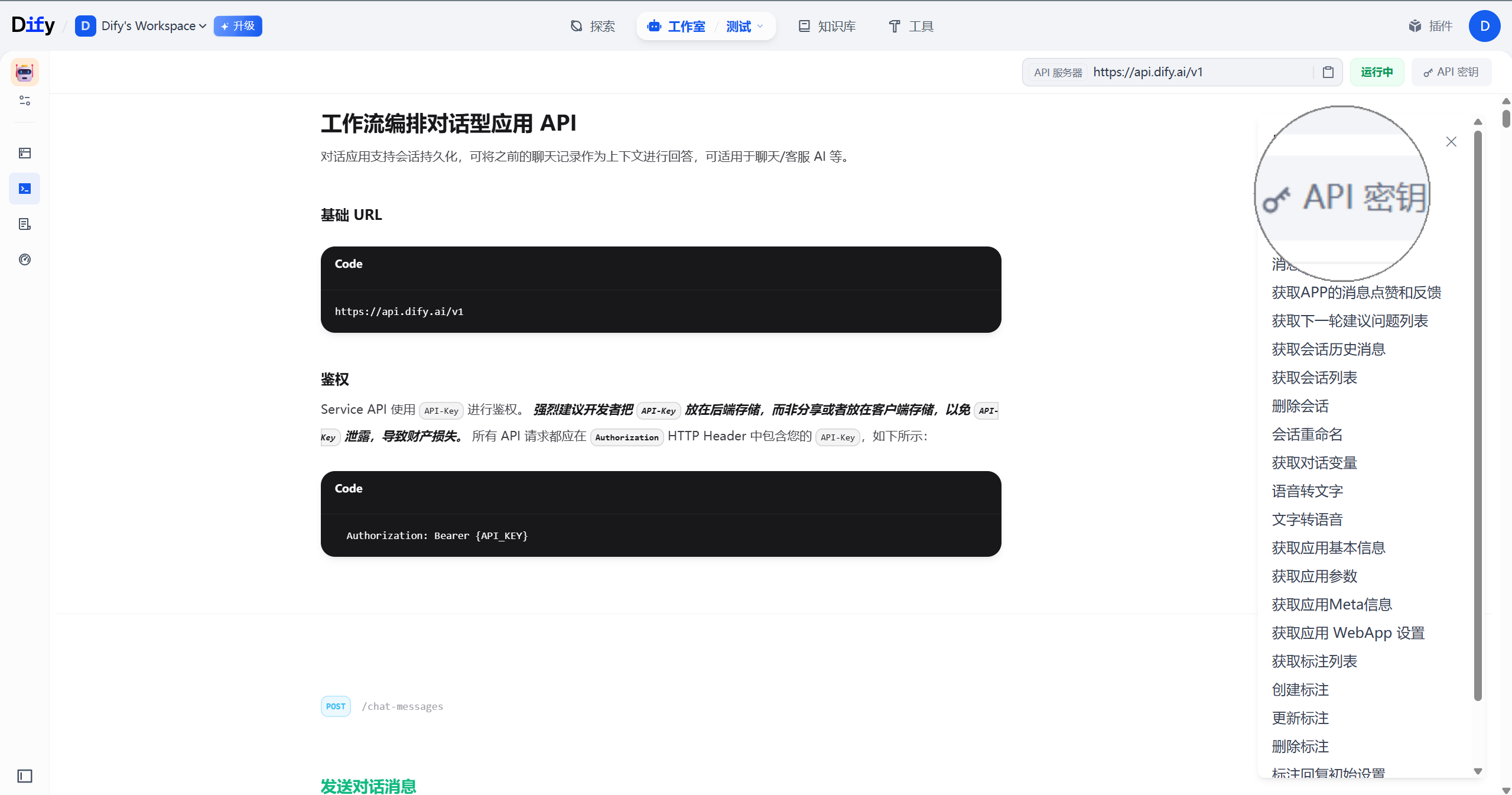Open the 插件 plugins page
The image size is (1512, 795).
(1430, 26)
